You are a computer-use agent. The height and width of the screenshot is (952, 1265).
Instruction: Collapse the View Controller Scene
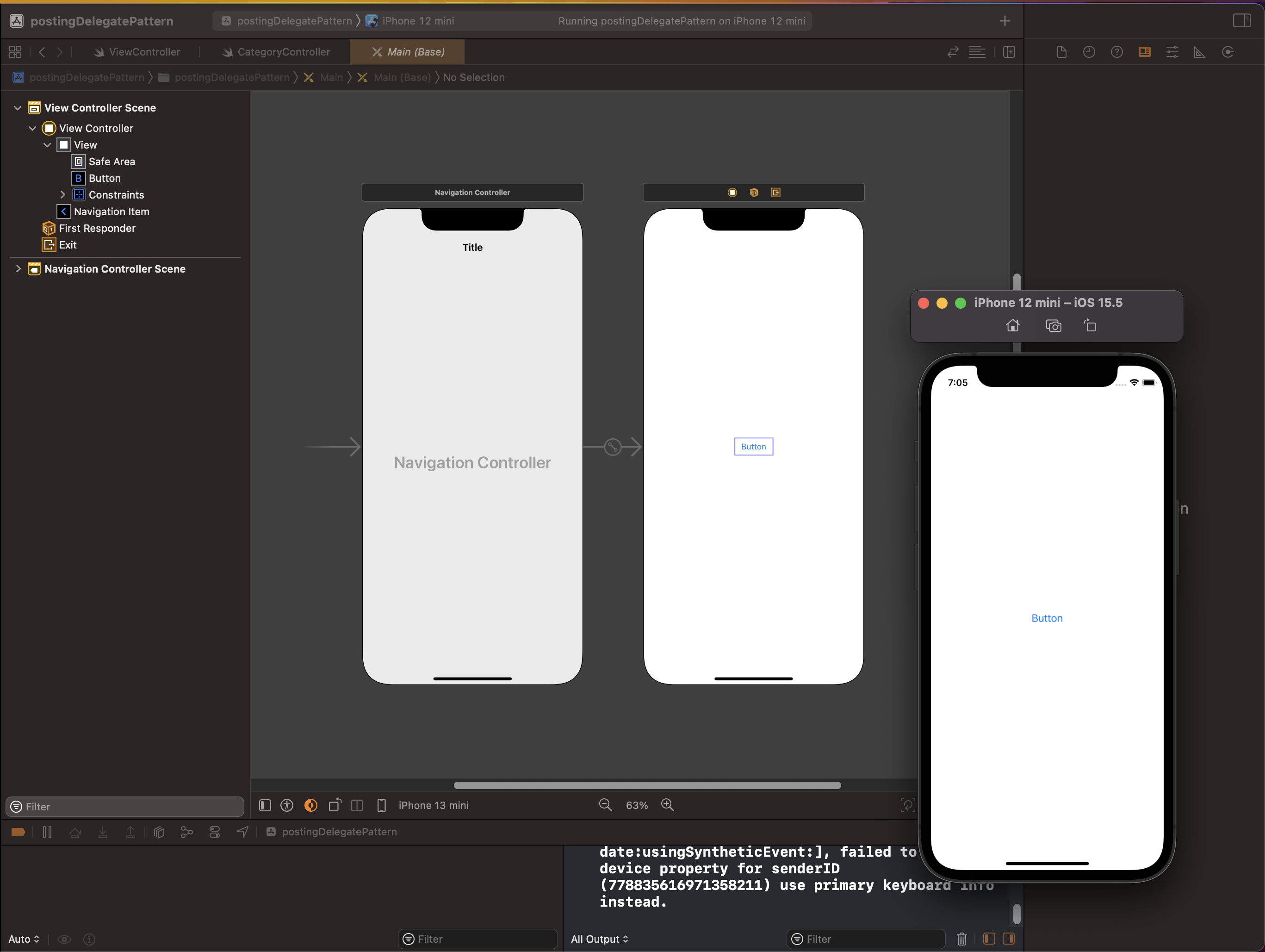(18, 107)
